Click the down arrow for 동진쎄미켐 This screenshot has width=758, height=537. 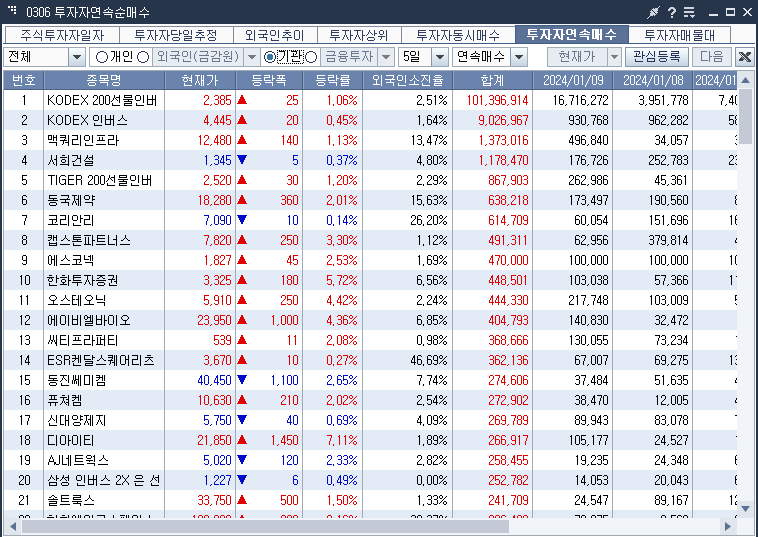point(242,380)
